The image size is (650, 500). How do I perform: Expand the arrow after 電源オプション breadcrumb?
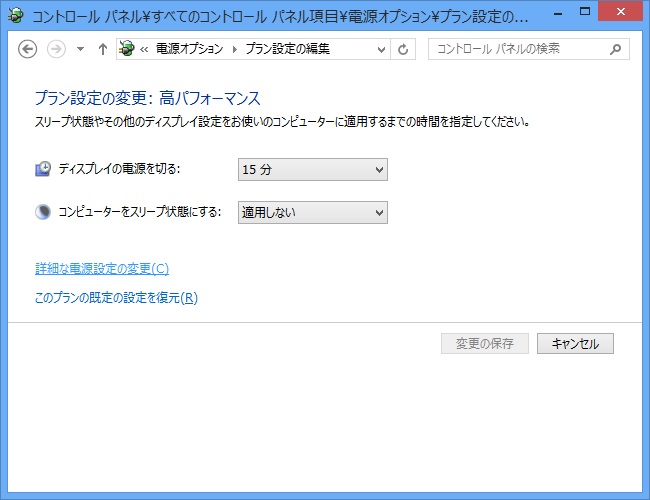coord(235,49)
